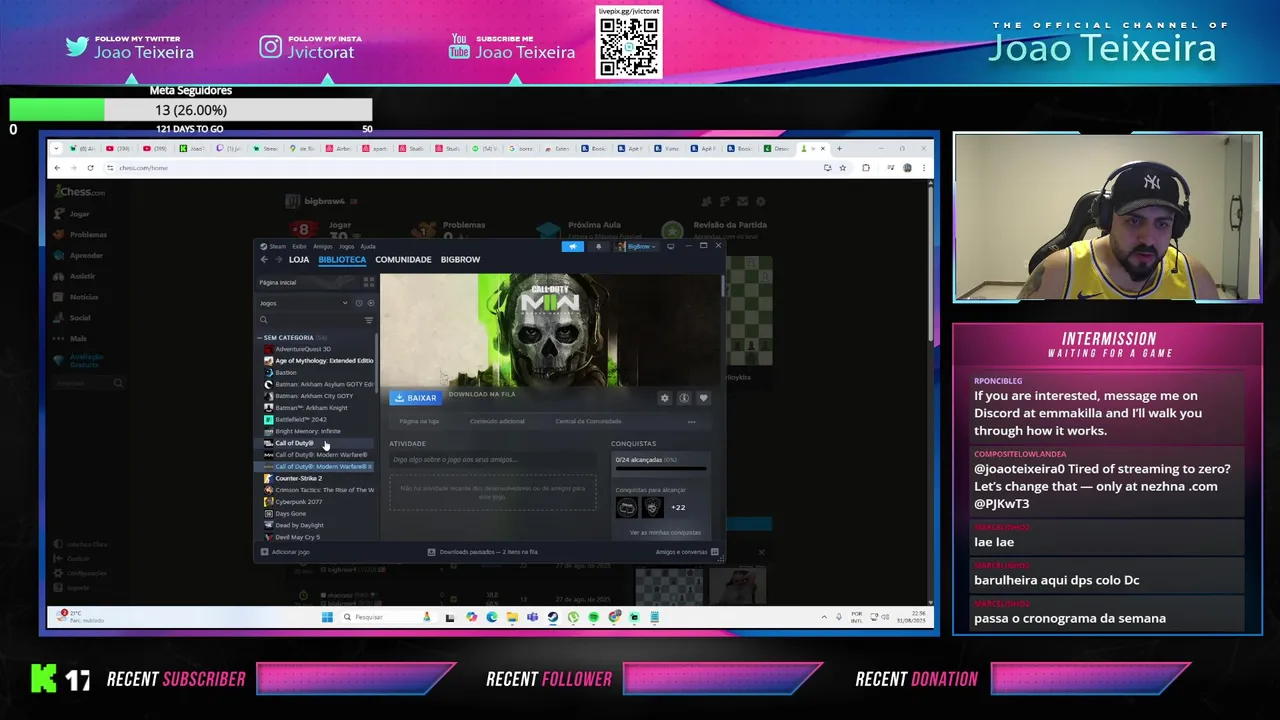Click the Amigos e conversas chat icon
Image resolution: width=1280 pixels, height=720 pixels.
pos(714,552)
